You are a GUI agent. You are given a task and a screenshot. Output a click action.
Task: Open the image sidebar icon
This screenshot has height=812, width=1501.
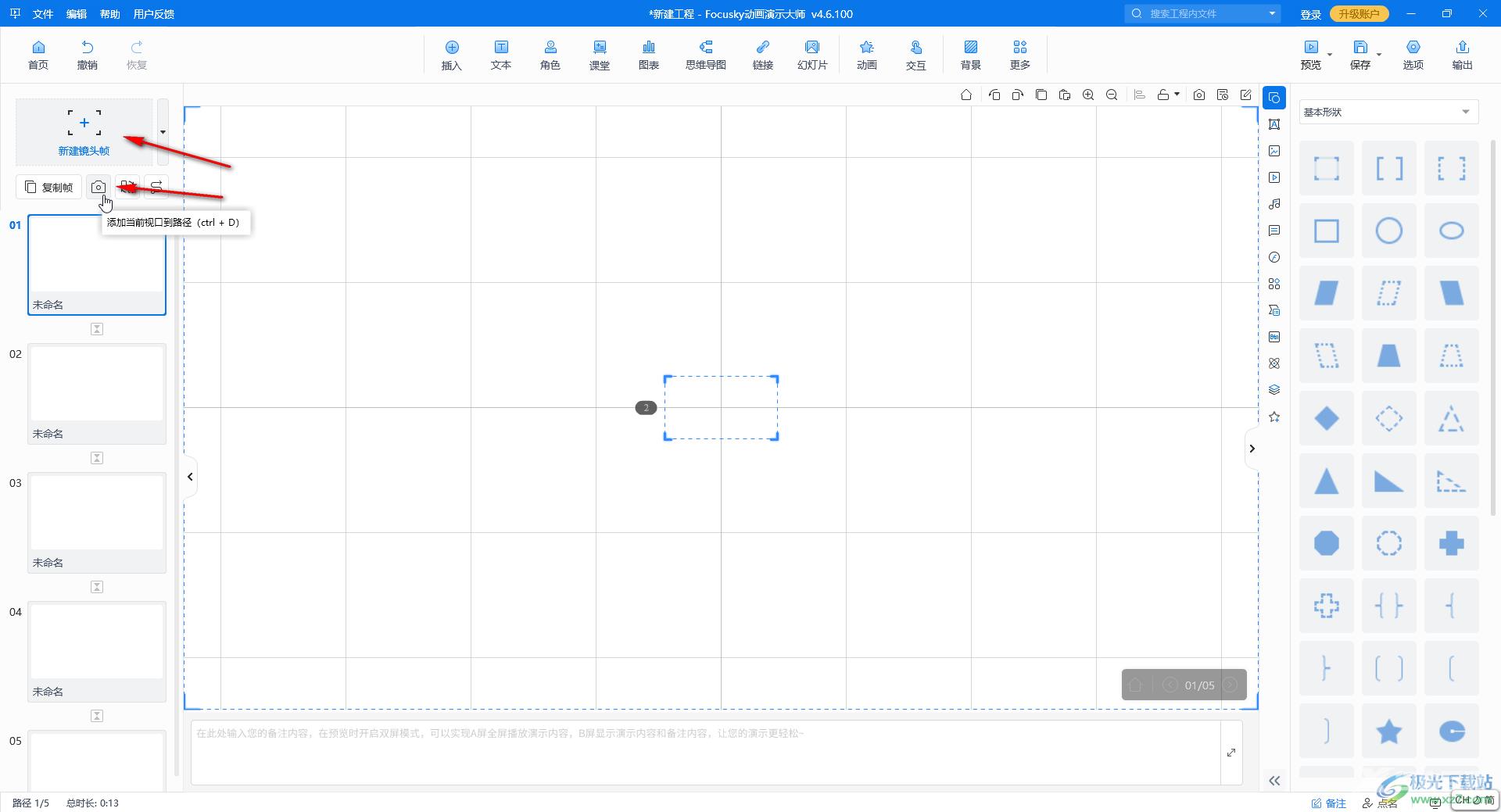(x=1274, y=151)
